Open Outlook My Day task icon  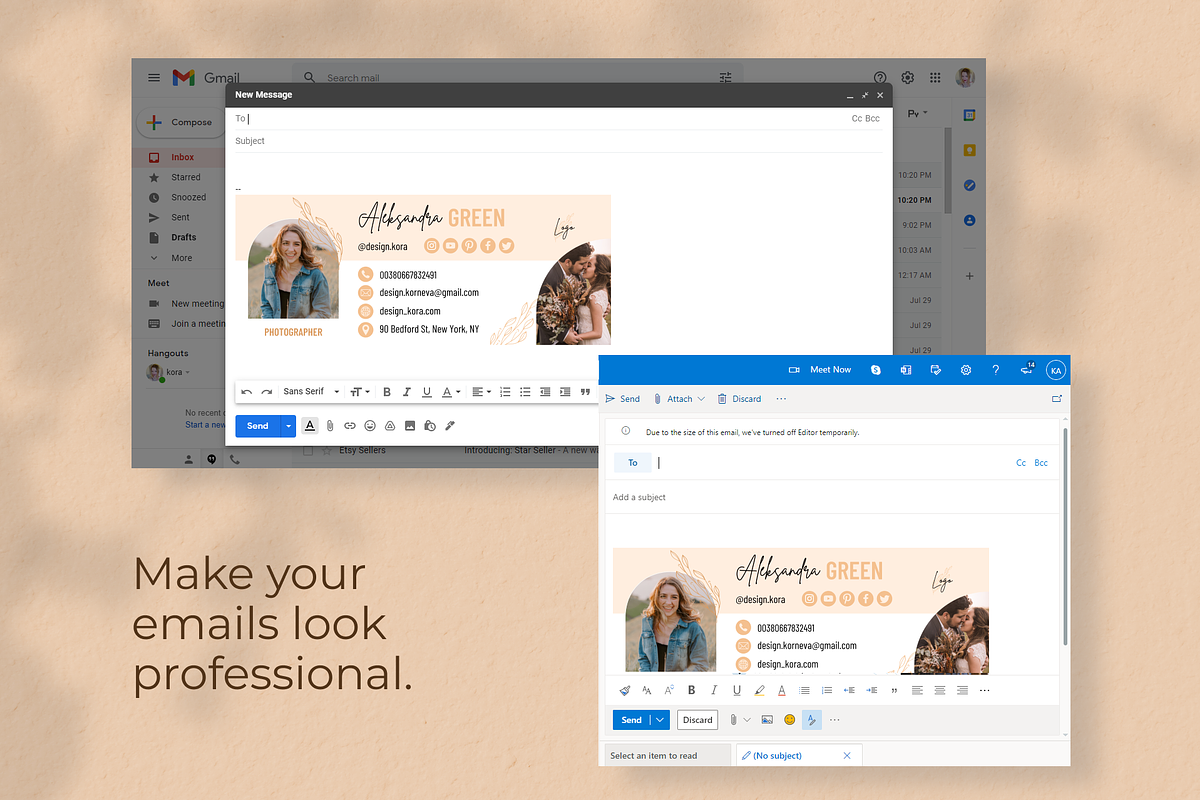pyautogui.click(x=936, y=370)
